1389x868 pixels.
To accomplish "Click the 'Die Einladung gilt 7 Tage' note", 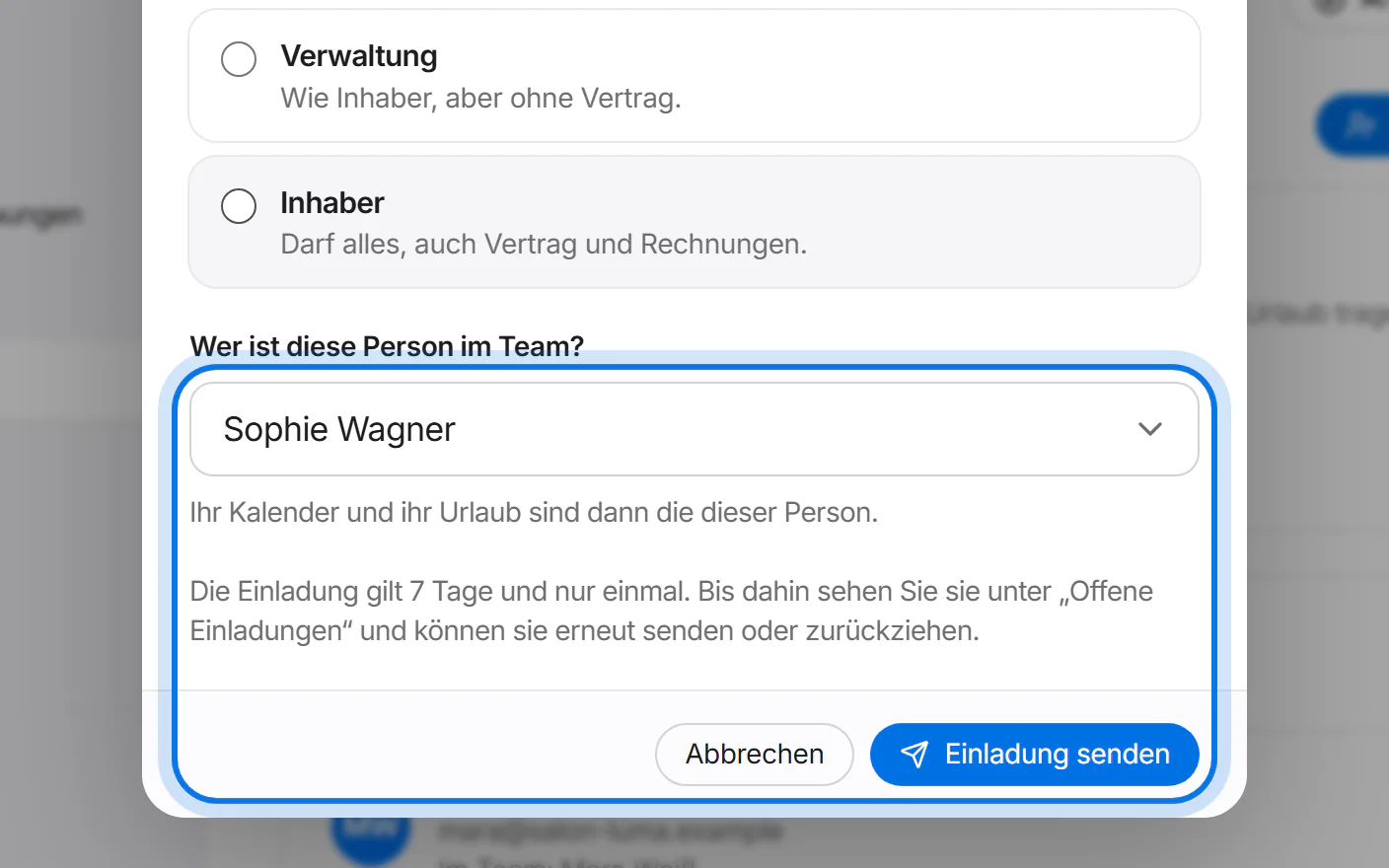I will pos(672,611).
